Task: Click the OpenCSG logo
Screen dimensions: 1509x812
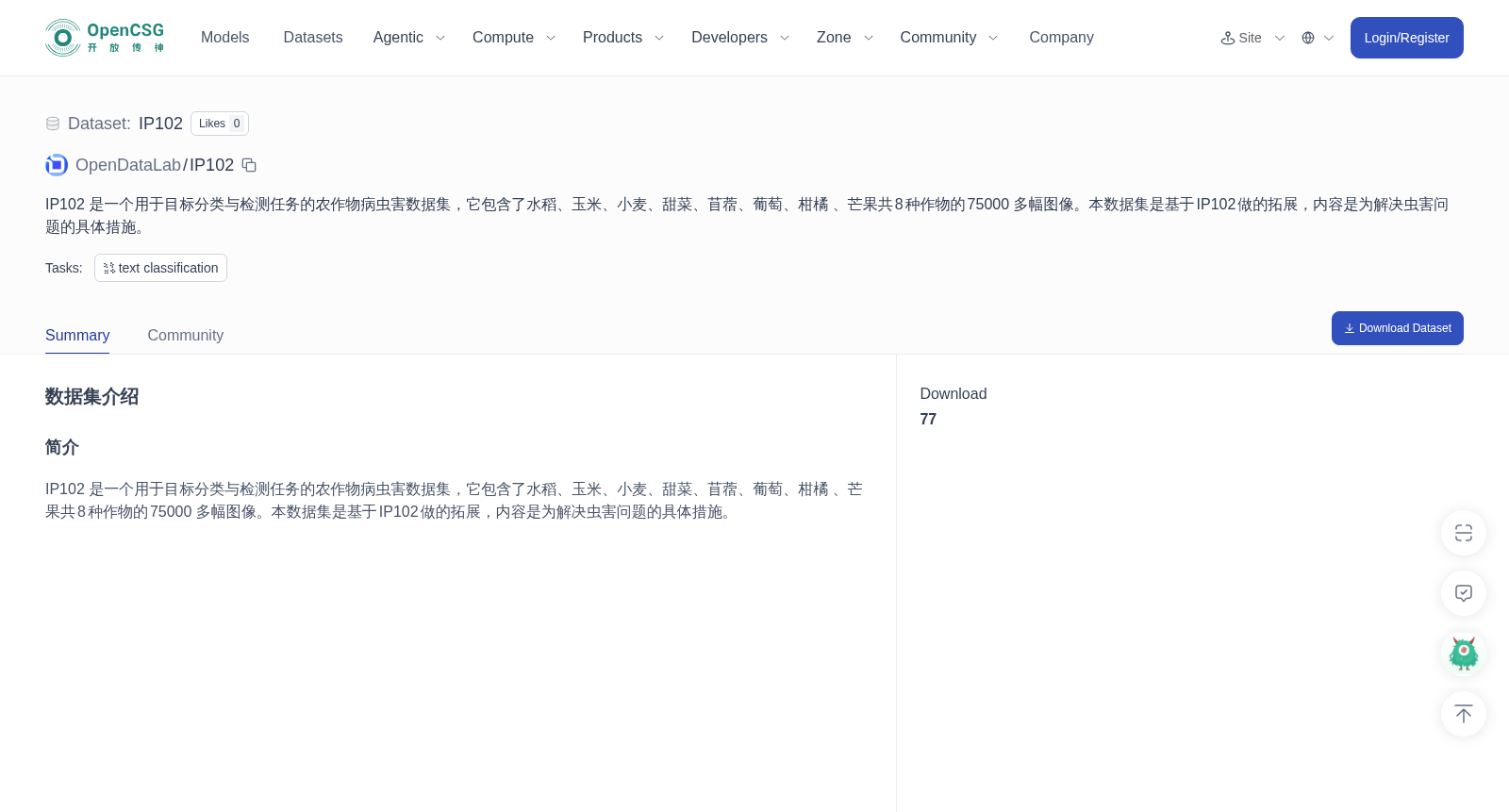Action: click(105, 38)
